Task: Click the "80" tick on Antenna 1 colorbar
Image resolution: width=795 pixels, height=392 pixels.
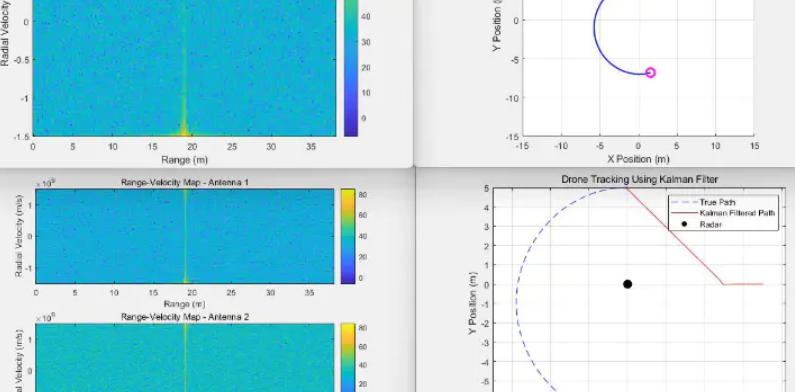Action: point(363,195)
